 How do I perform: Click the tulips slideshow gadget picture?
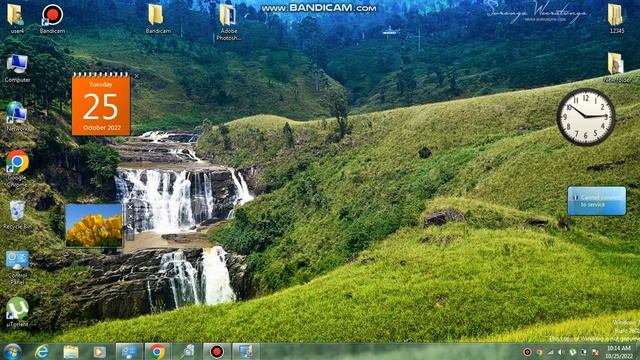point(94,225)
